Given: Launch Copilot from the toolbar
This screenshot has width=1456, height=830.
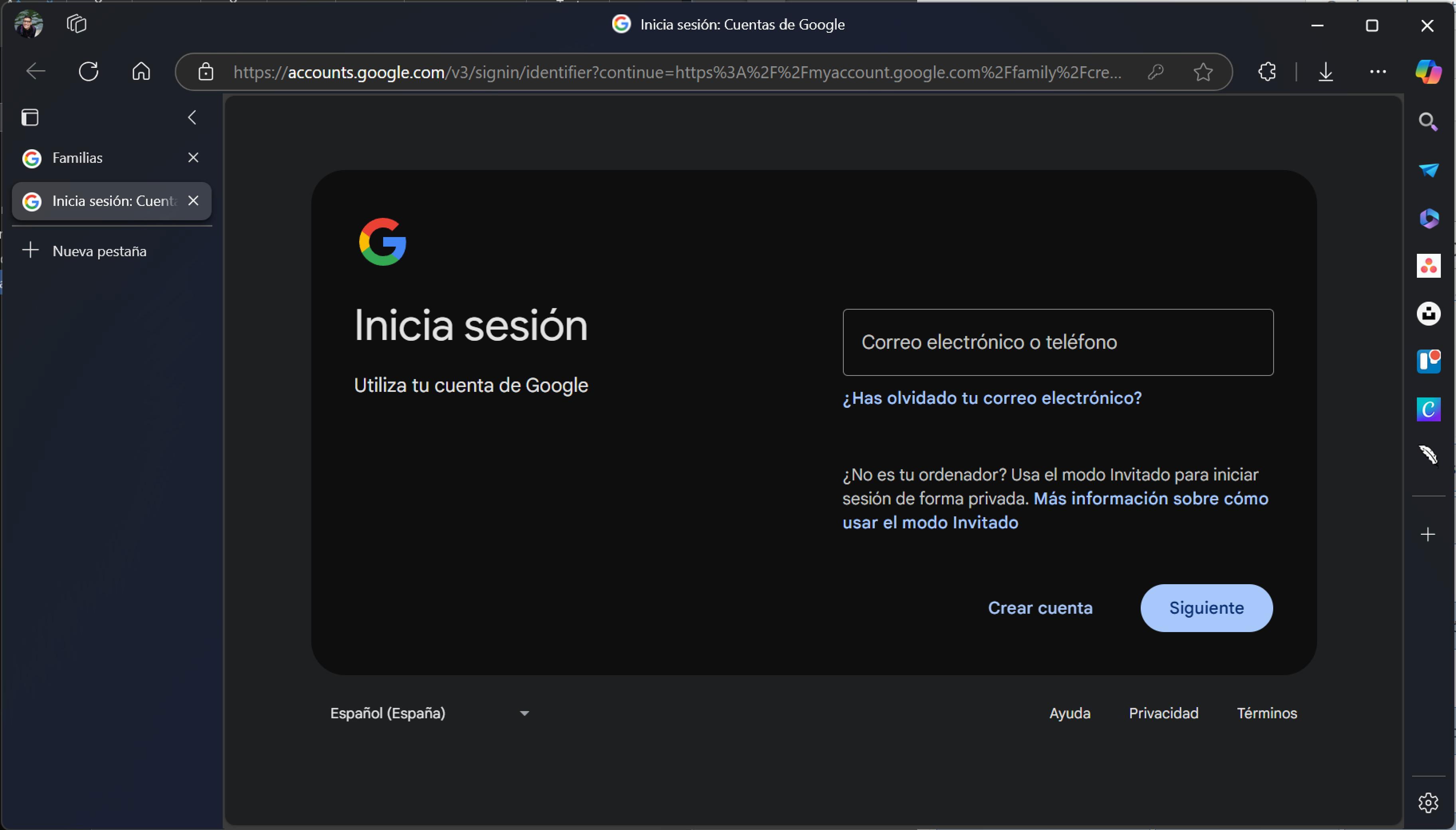Looking at the screenshot, I should pos(1428,72).
